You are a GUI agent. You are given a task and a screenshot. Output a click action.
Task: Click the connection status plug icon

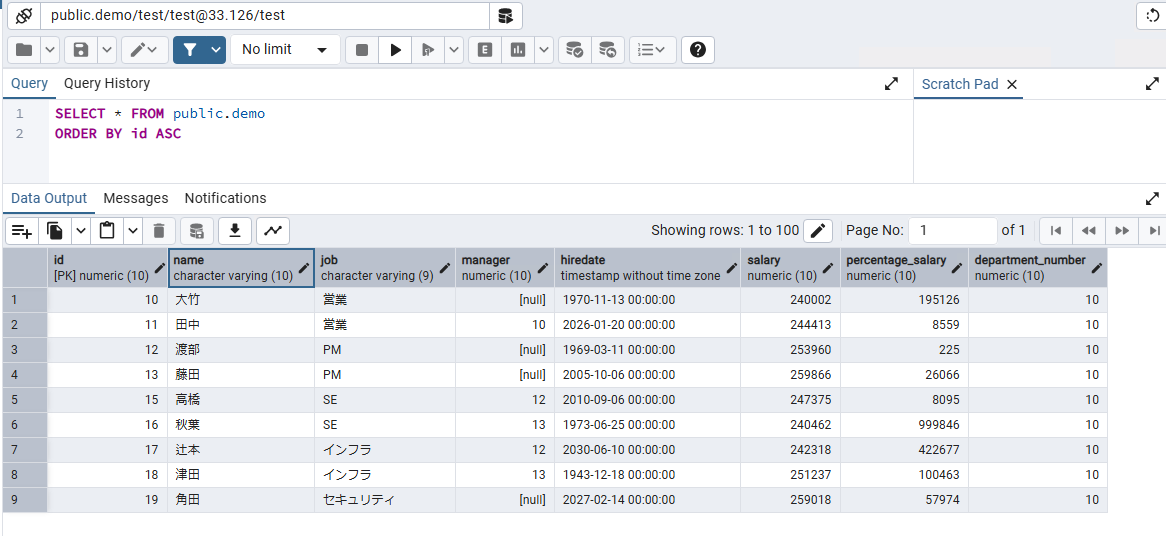tap(23, 16)
